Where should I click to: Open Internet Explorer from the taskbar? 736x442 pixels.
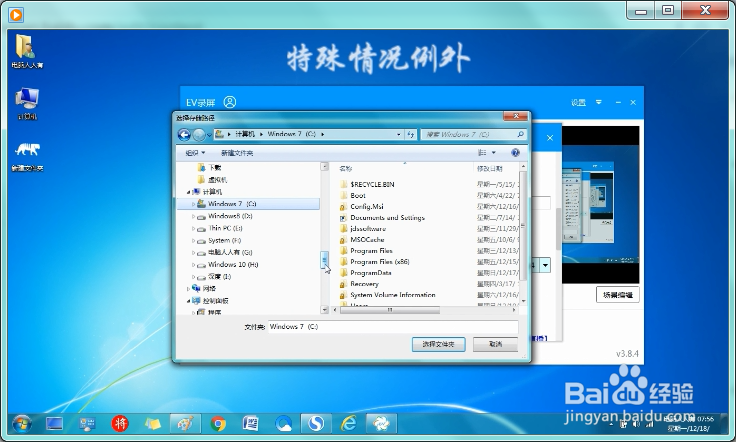[348, 424]
